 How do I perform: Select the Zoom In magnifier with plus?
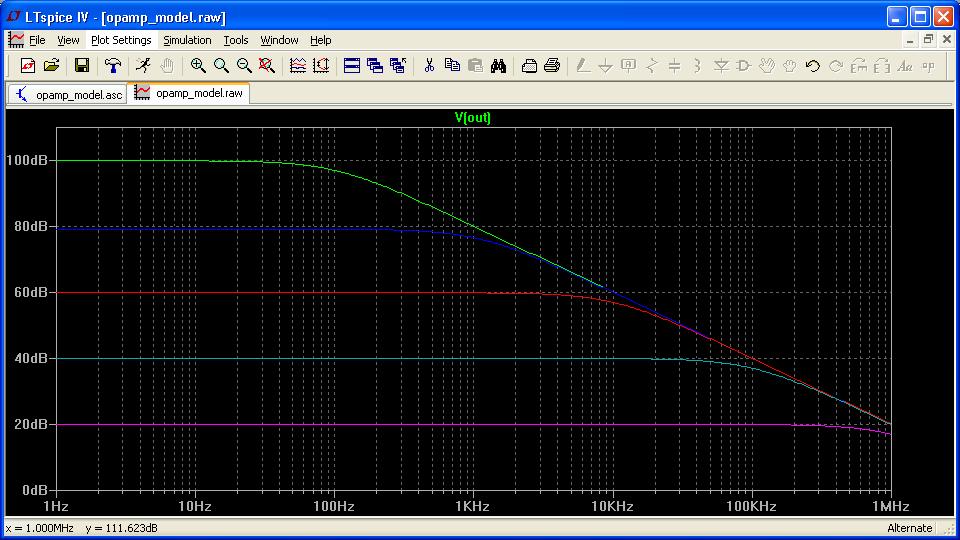pyautogui.click(x=198, y=66)
